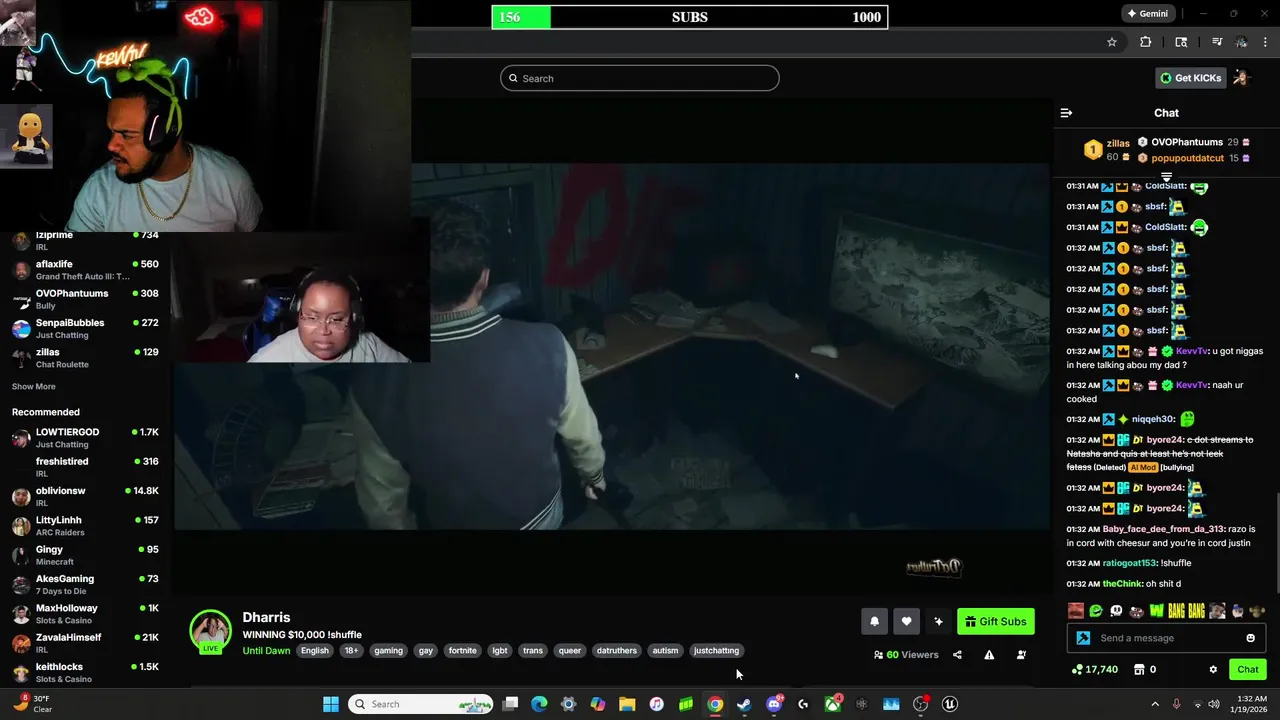Screen dimensions: 1280x720
Task: Open the chat settings gear
Action: click(x=1213, y=669)
